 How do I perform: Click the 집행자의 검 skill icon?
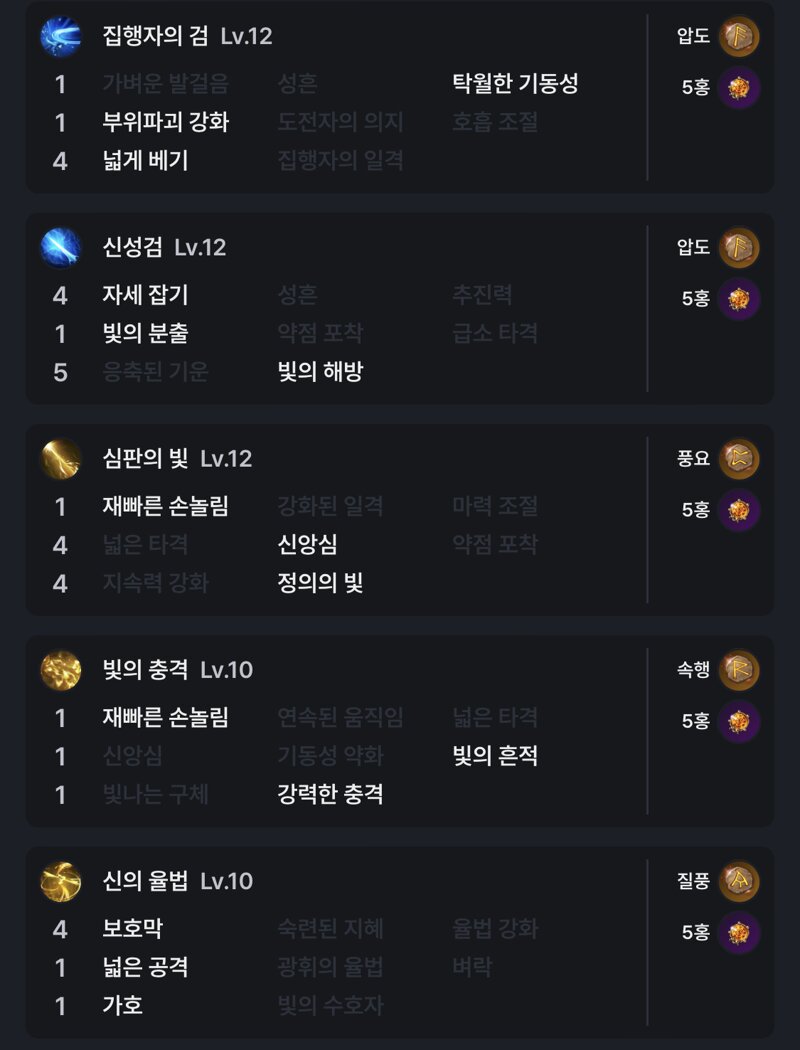[61, 37]
